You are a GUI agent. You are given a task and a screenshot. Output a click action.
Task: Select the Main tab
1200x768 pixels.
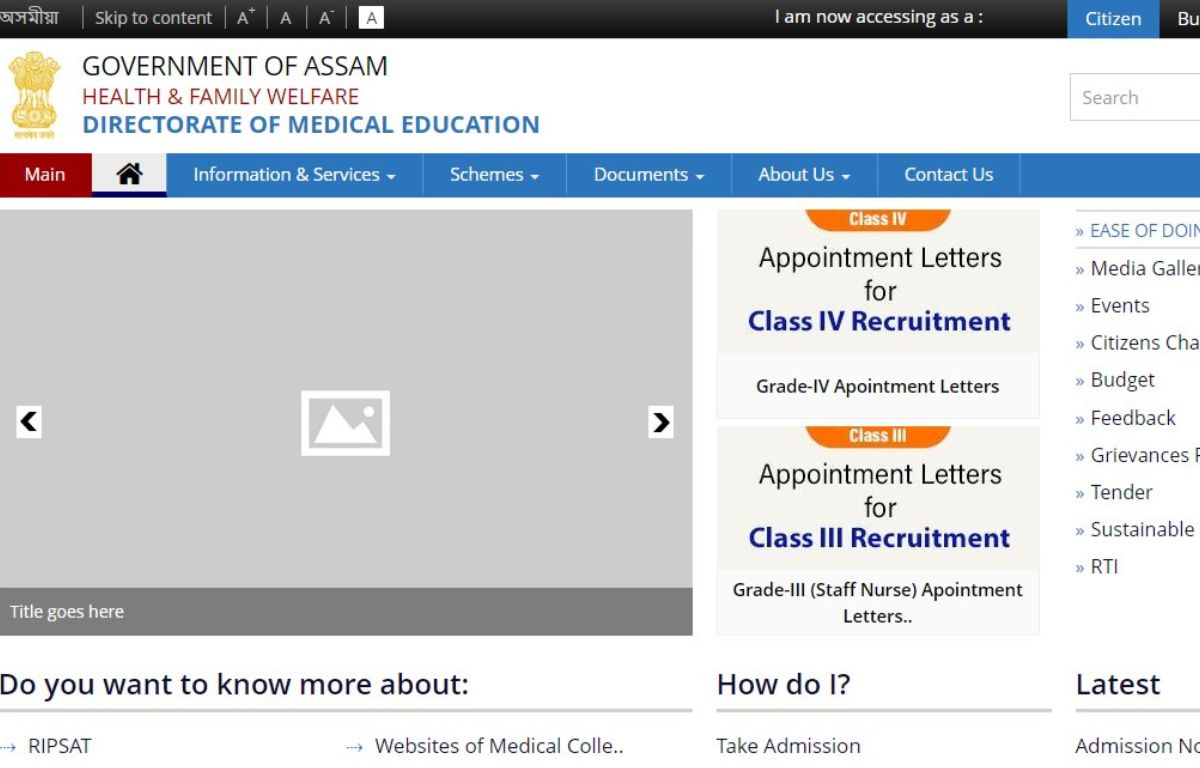coord(45,175)
